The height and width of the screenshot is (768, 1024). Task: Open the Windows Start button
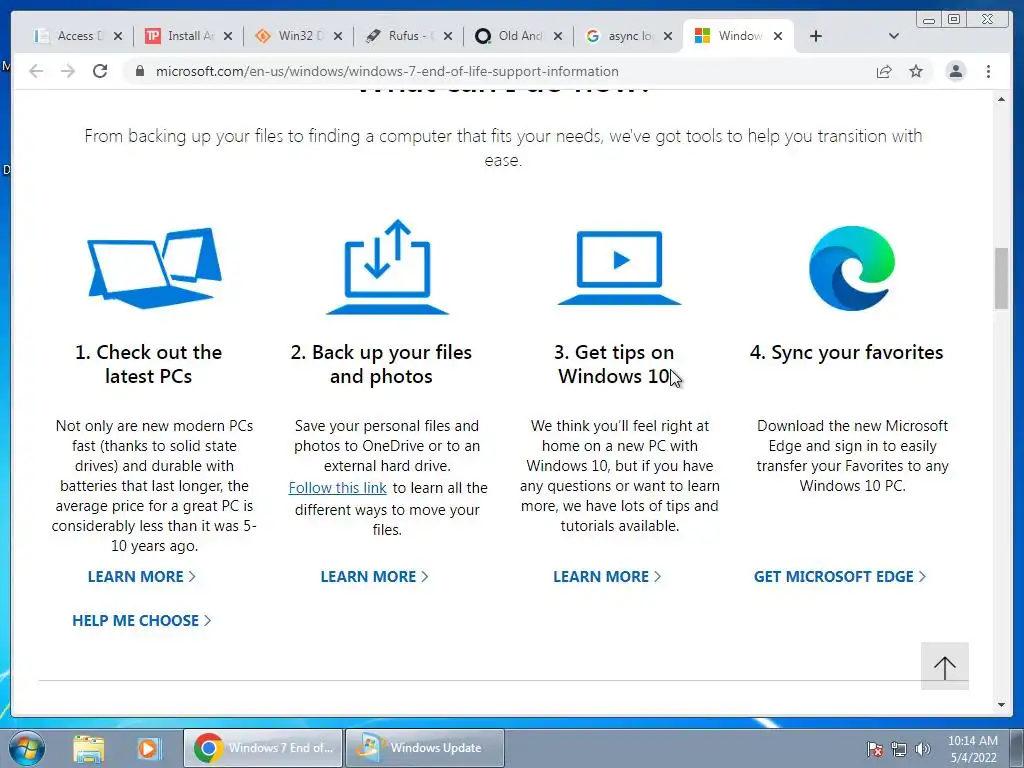pyautogui.click(x=27, y=748)
